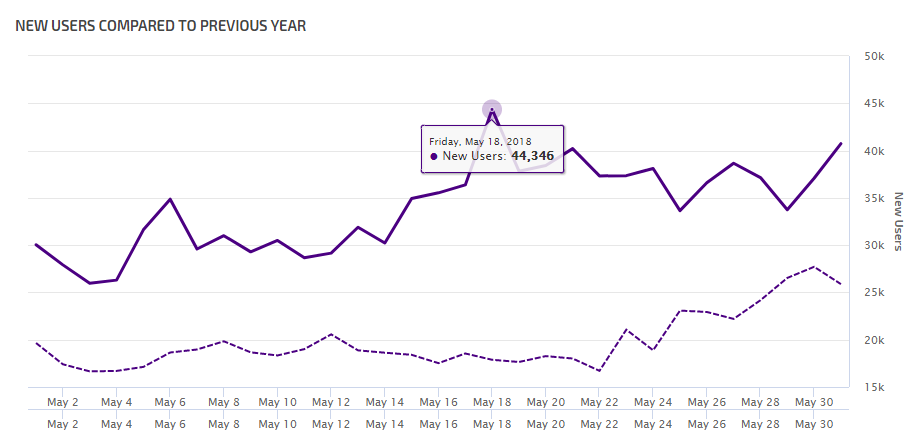Select the 50k label on the y-axis
Screen dimensions: 913x446
click(x=873, y=57)
